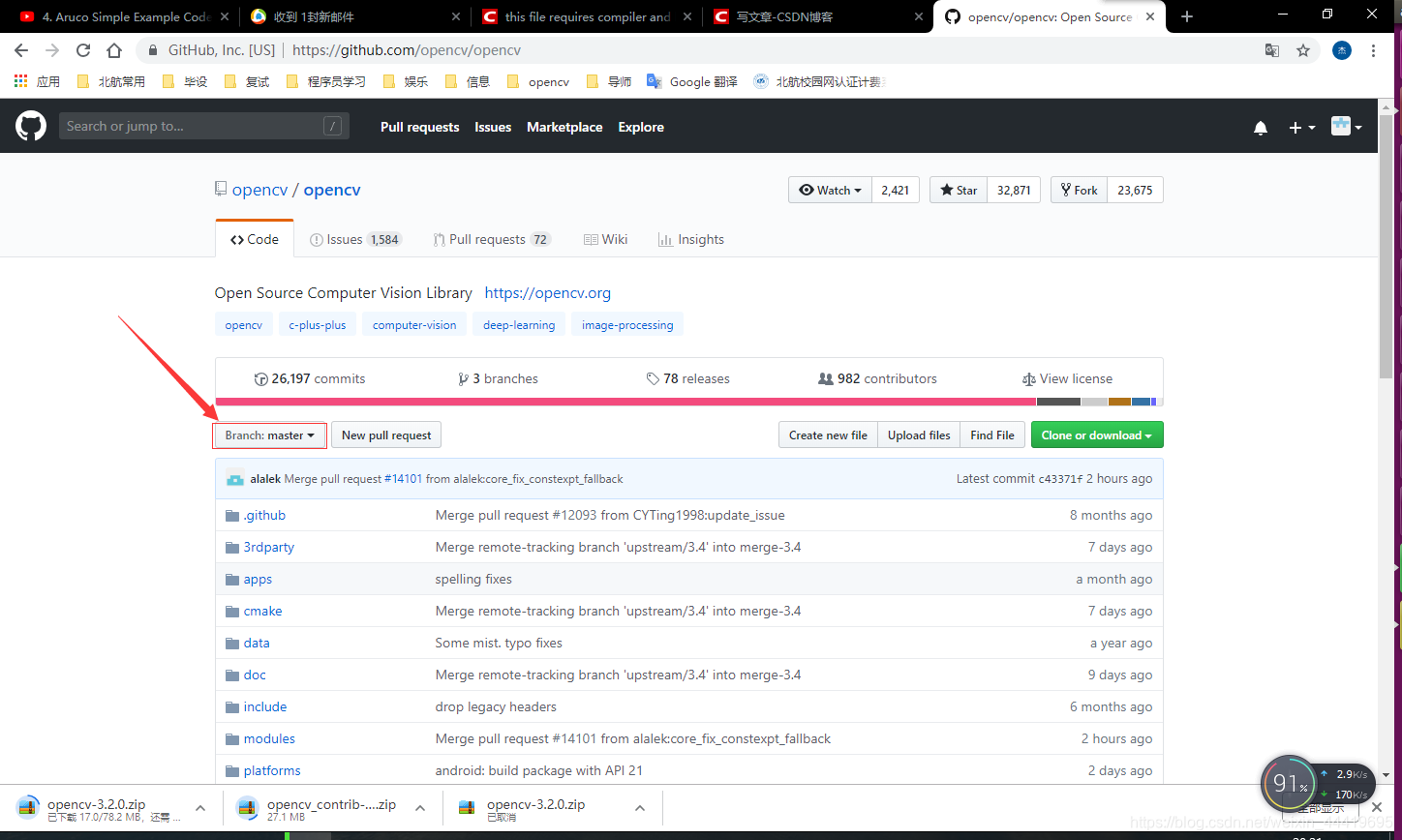Click the Chrome reload icon
The width and height of the screenshot is (1402, 840).
pyautogui.click(x=83, y=50)
